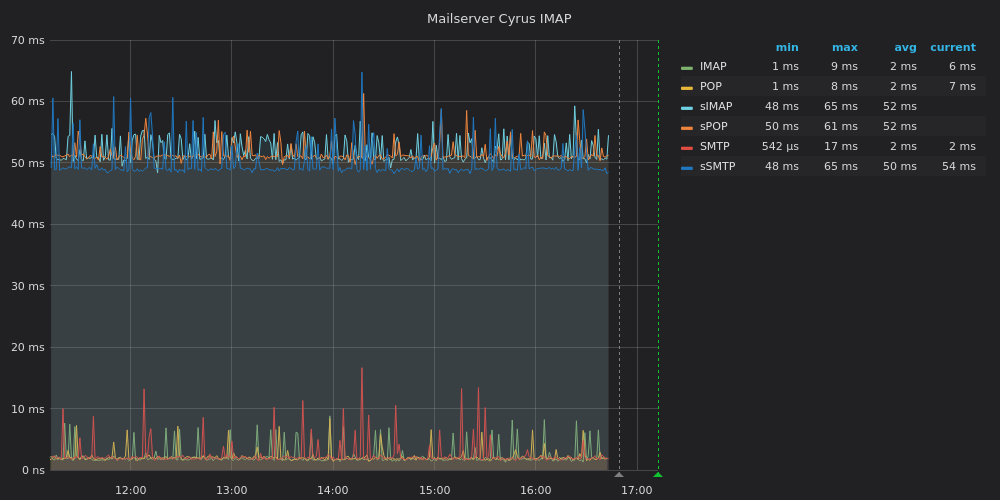This screenshot has height=500, width=1000.
Task: Select the sPOP legend label
Action: (x=714, y=127)
